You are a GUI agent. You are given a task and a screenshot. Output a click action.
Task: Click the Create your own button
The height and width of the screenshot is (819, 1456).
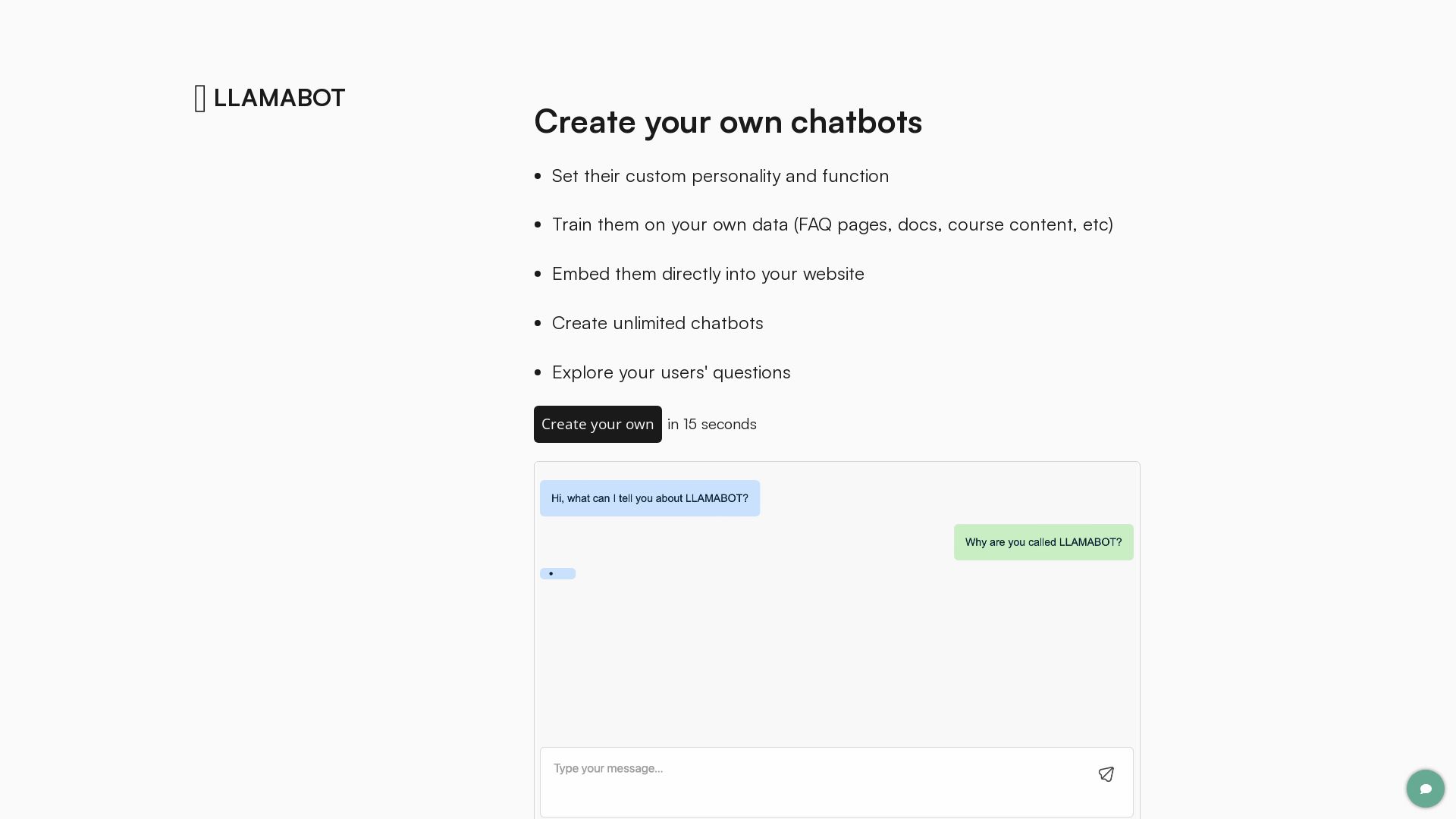598,424
